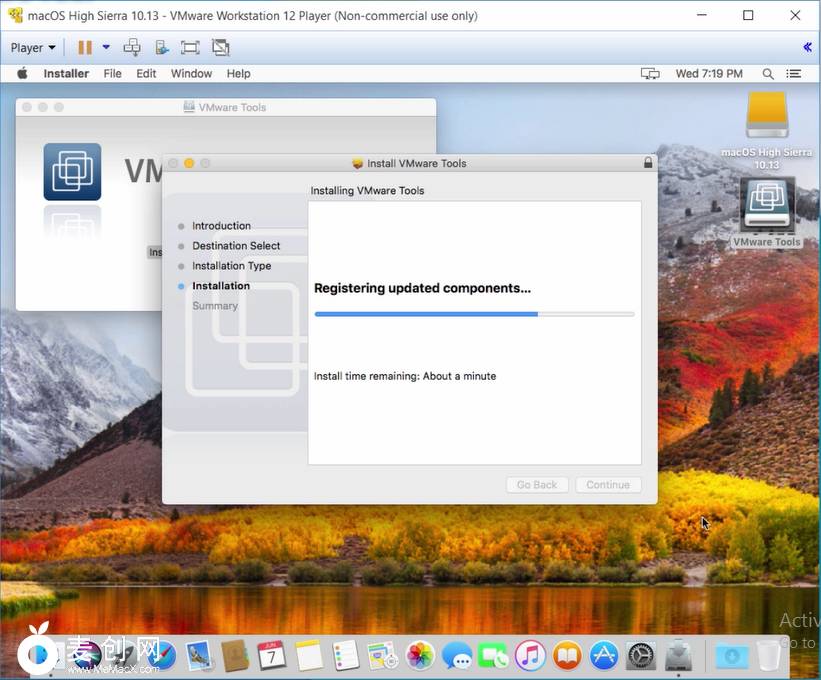Image resolution: width=821 pixels, height=680 pixels.
Task: Click the Continue button
Action: (607, 485)
